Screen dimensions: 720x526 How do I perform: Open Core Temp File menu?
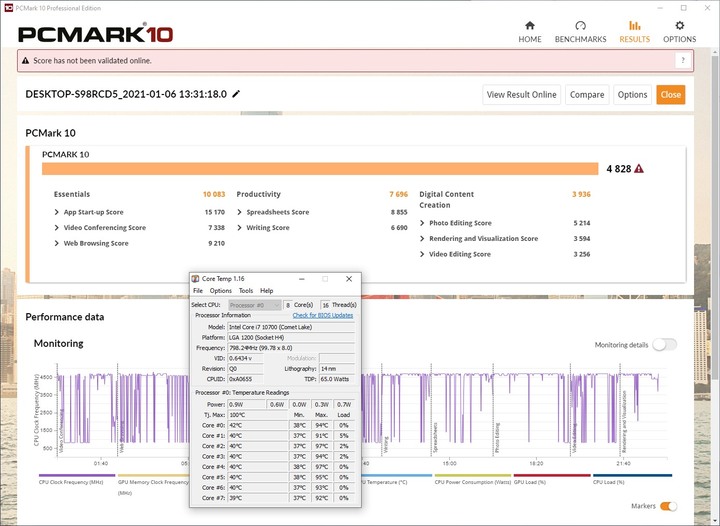[x=198, y=291]
